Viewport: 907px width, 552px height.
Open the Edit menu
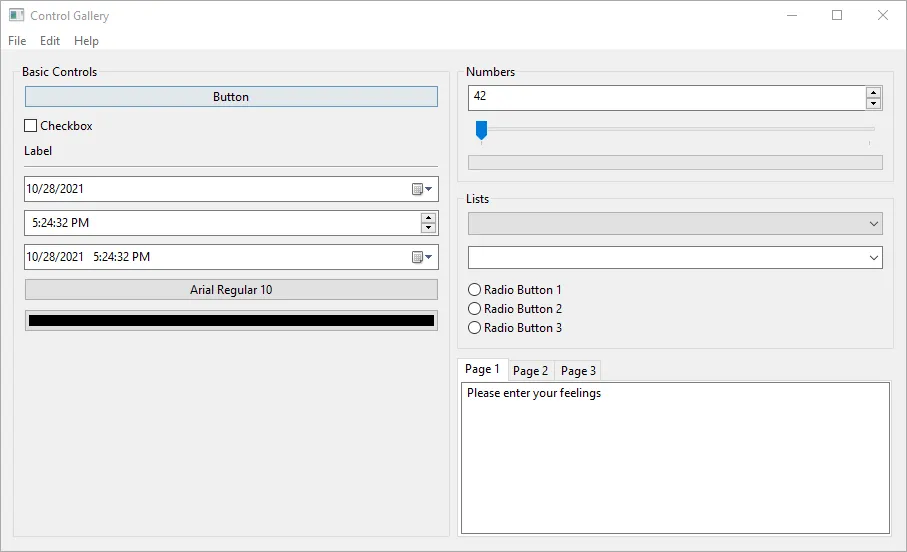[50, 41]
